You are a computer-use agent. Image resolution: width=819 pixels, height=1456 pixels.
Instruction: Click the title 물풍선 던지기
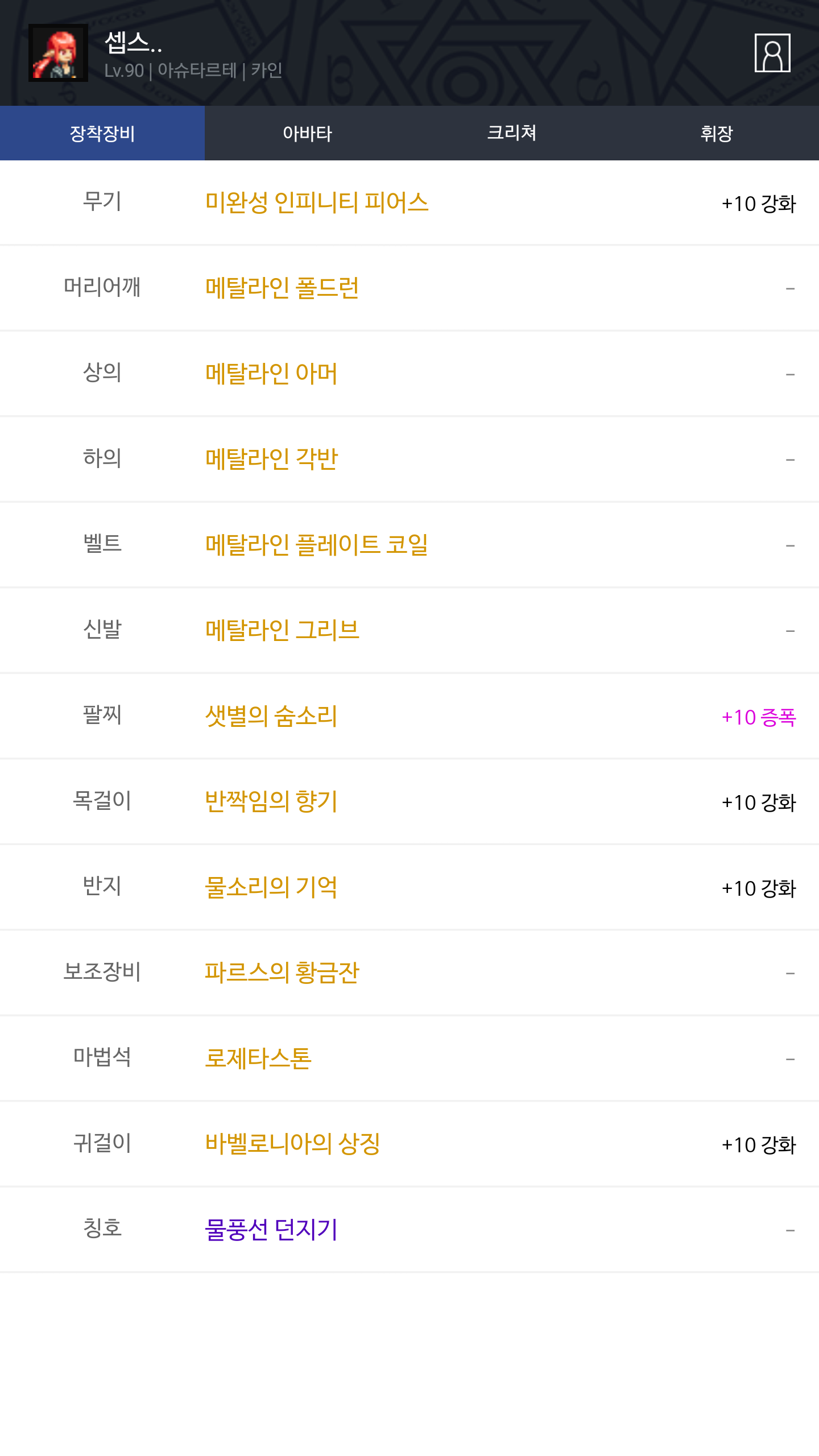pyautogui.click(x=271, y=1230)
